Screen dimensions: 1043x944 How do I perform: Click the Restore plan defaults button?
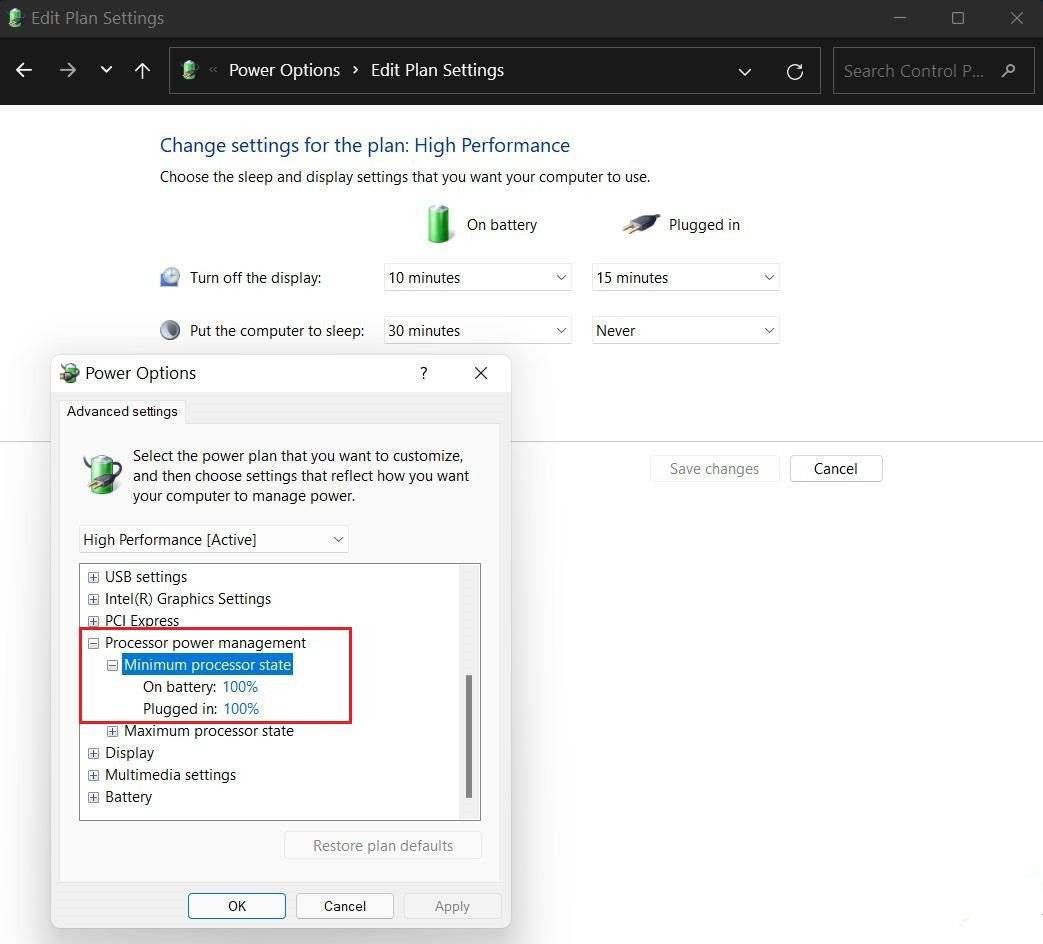pos(382,845)
